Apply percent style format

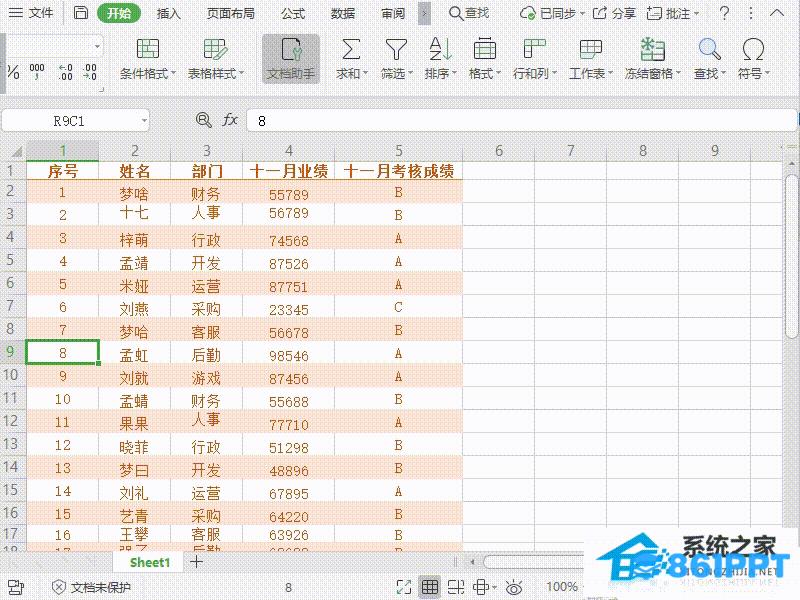13,71
